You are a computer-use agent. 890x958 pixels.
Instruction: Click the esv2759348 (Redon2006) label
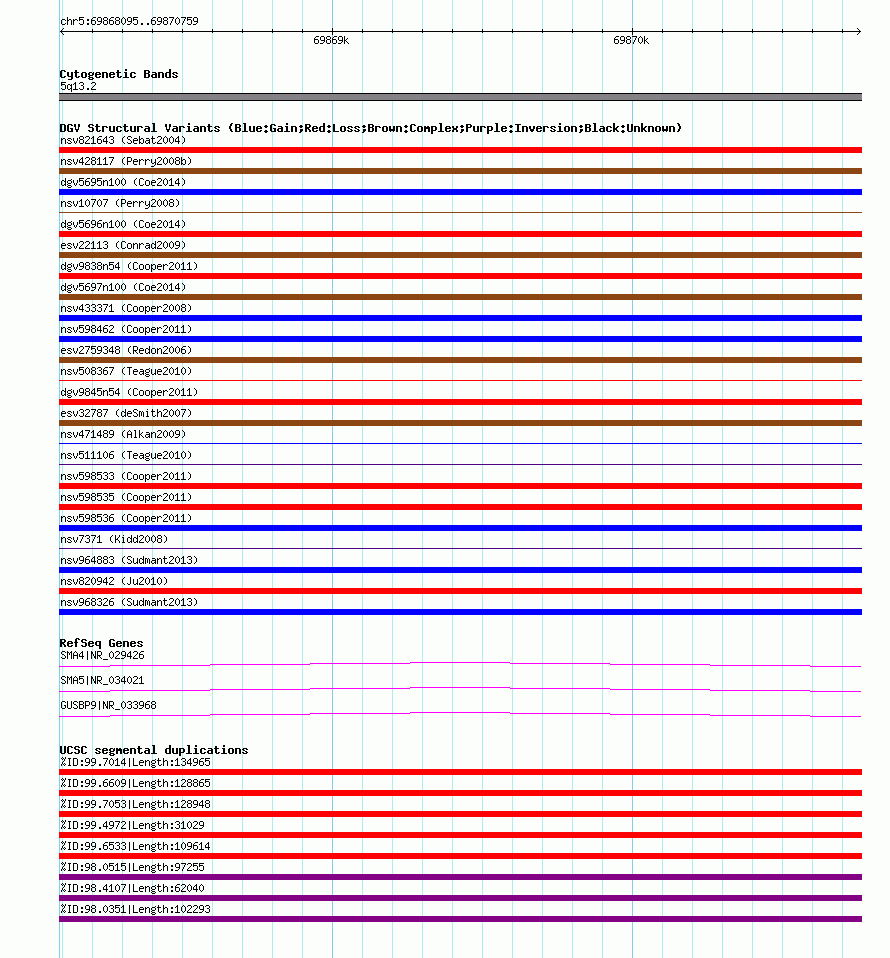(x=126, y=350)
